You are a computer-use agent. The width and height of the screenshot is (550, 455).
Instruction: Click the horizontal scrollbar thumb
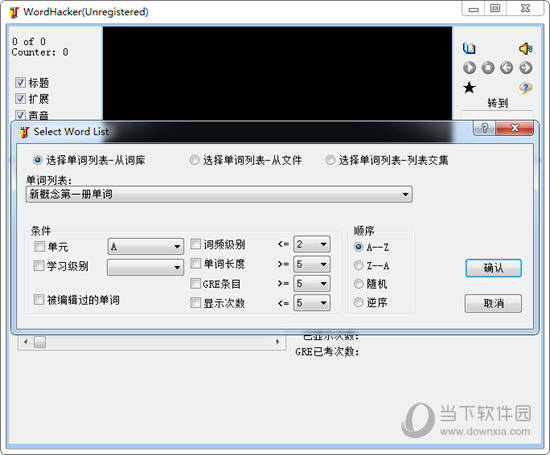point(40,342)
